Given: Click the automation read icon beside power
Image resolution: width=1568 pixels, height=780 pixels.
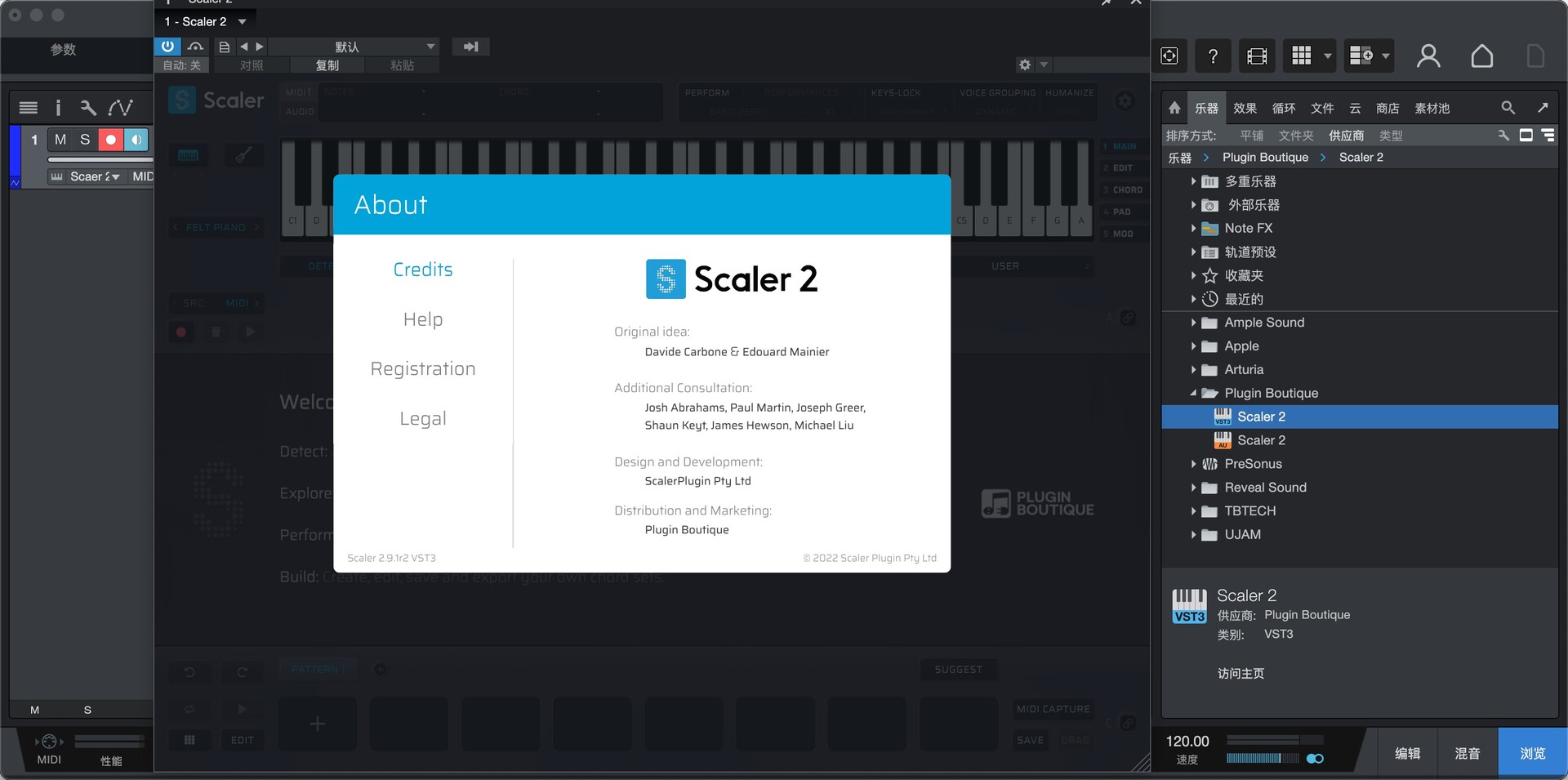Looking at the screenshot, I should coord(195,47).
